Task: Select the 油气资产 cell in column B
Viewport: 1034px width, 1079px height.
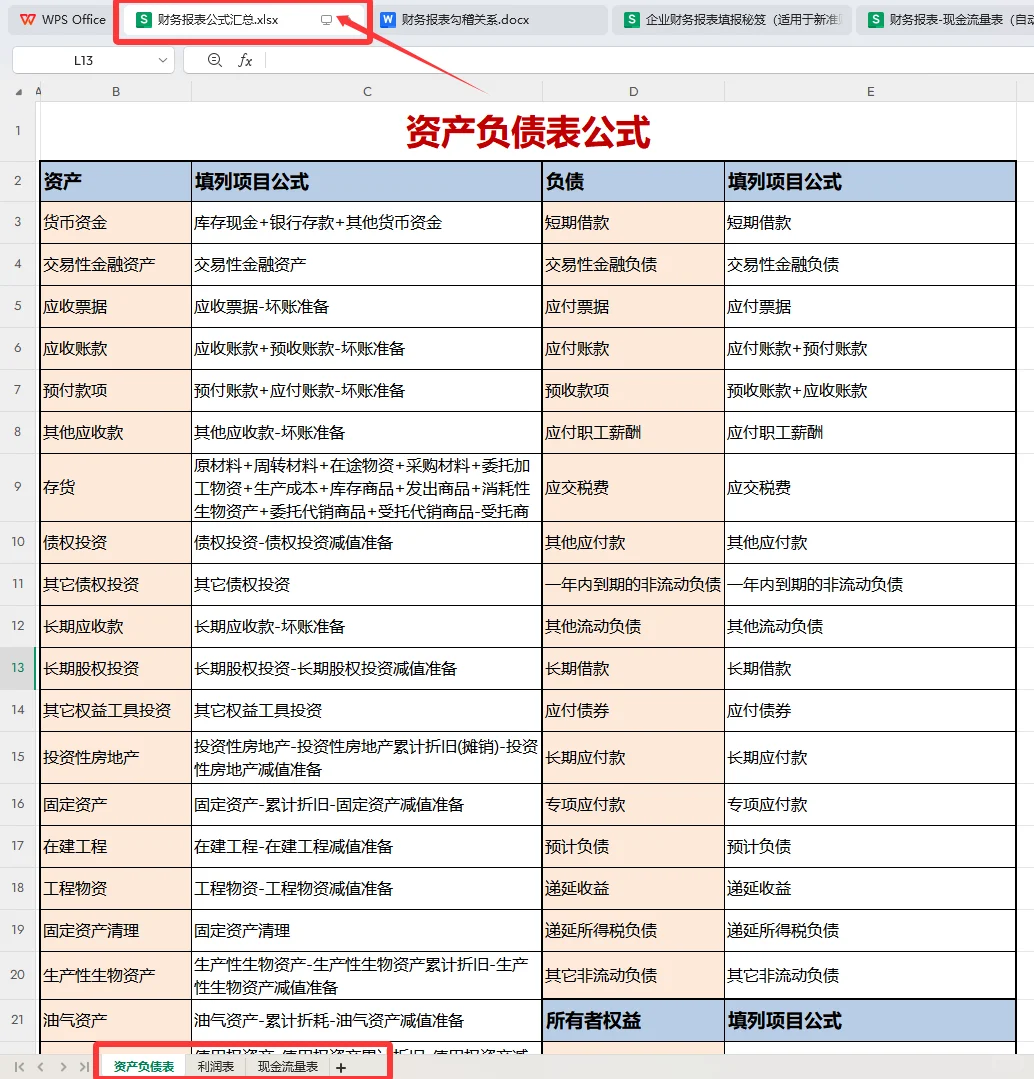Action: 116,1021
